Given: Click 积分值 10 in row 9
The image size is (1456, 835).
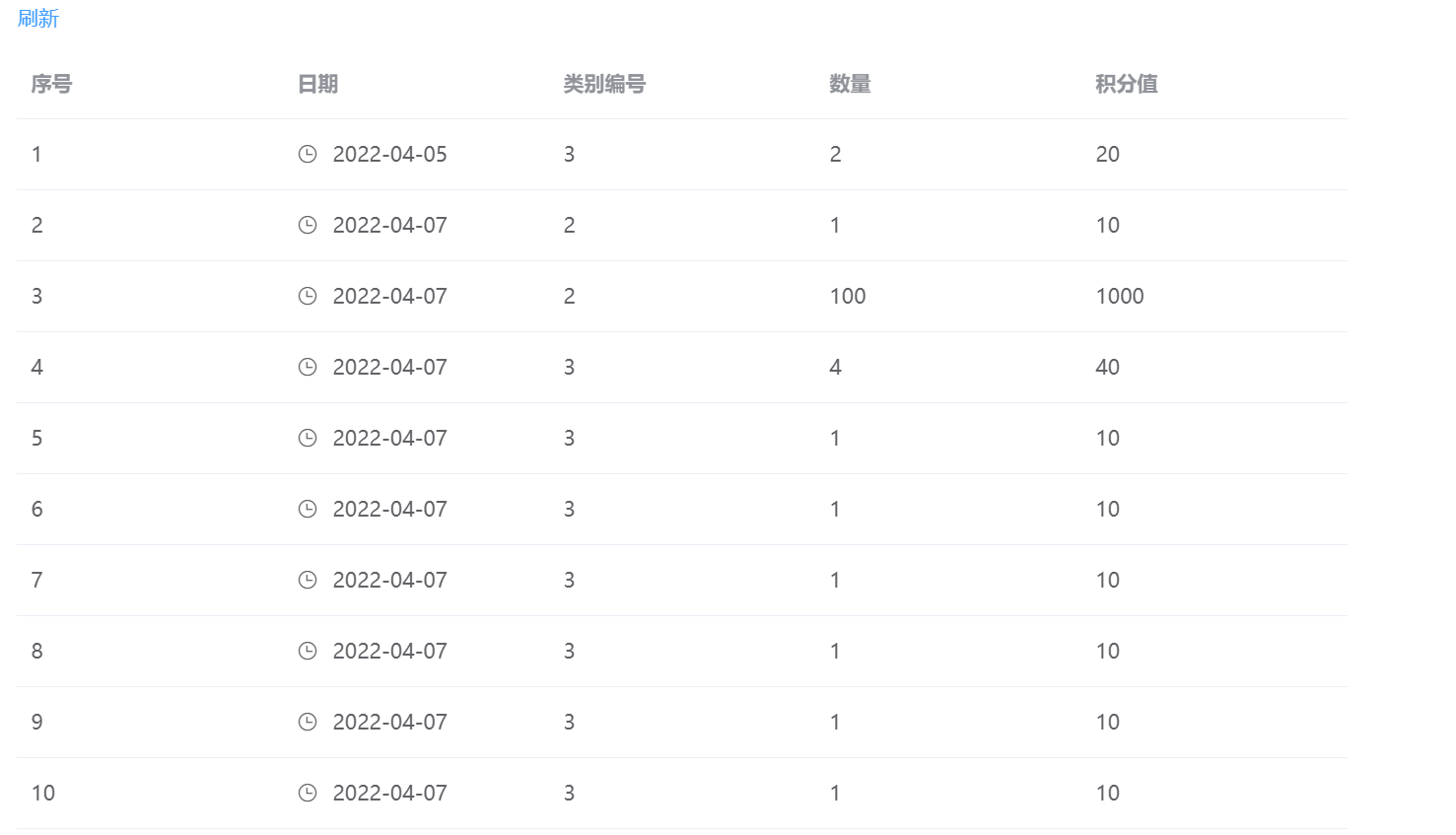Looking at the screenshot, I should pos(1108,722).
